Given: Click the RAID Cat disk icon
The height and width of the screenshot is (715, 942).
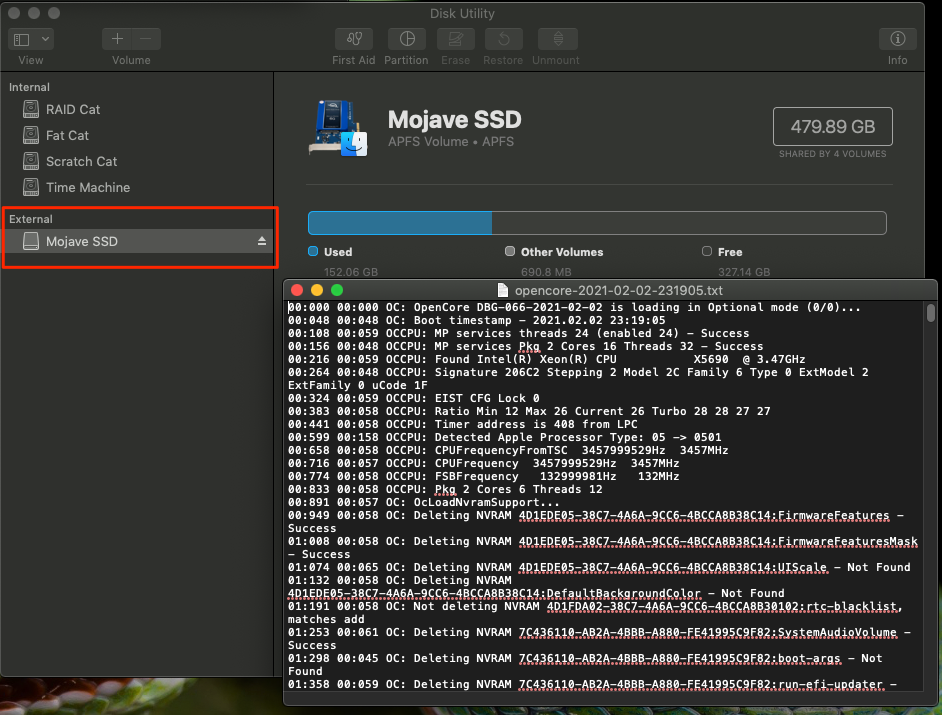Looking at the screenshot, I should point(31,109).
